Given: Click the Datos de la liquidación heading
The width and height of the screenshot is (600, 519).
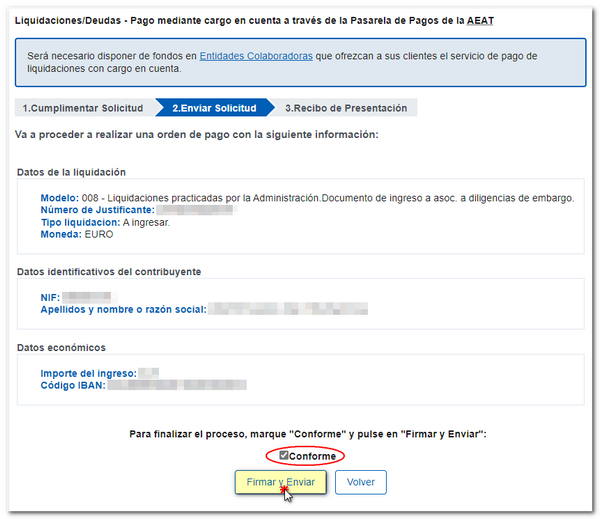Looking at the screenshot, I should pyautogui.click(x=71, y=172).
